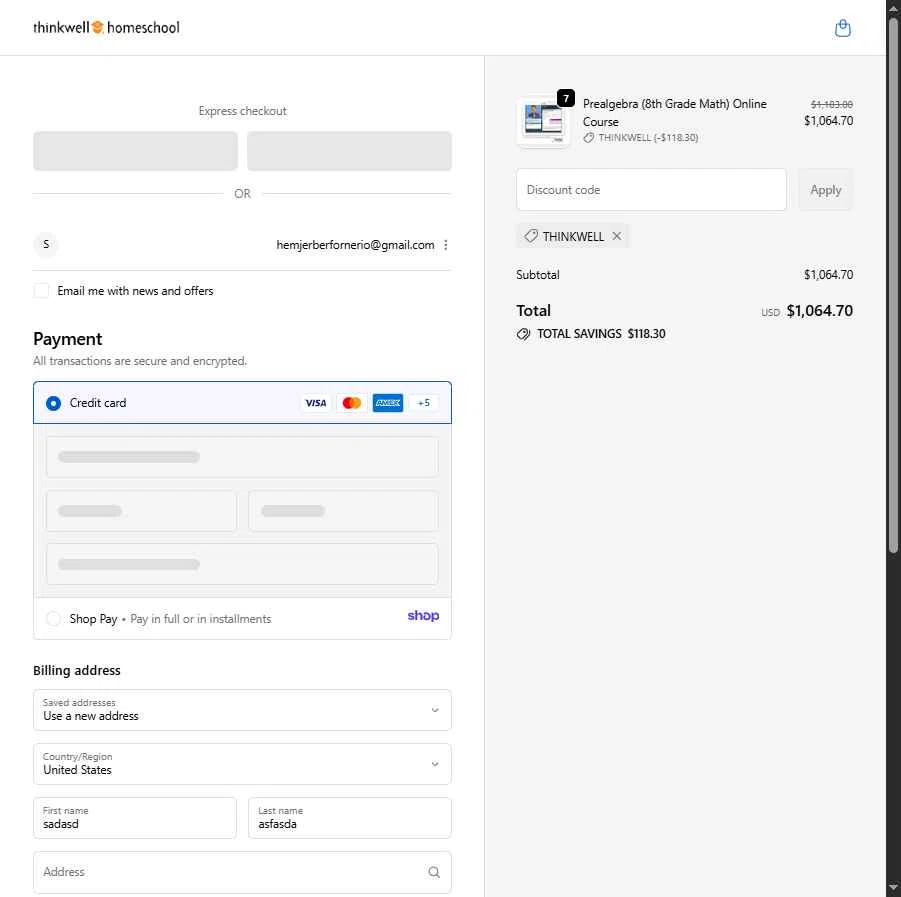Select the Credit card payment option
The height and width of the screenshot is (897, 901).
(242, 403)
